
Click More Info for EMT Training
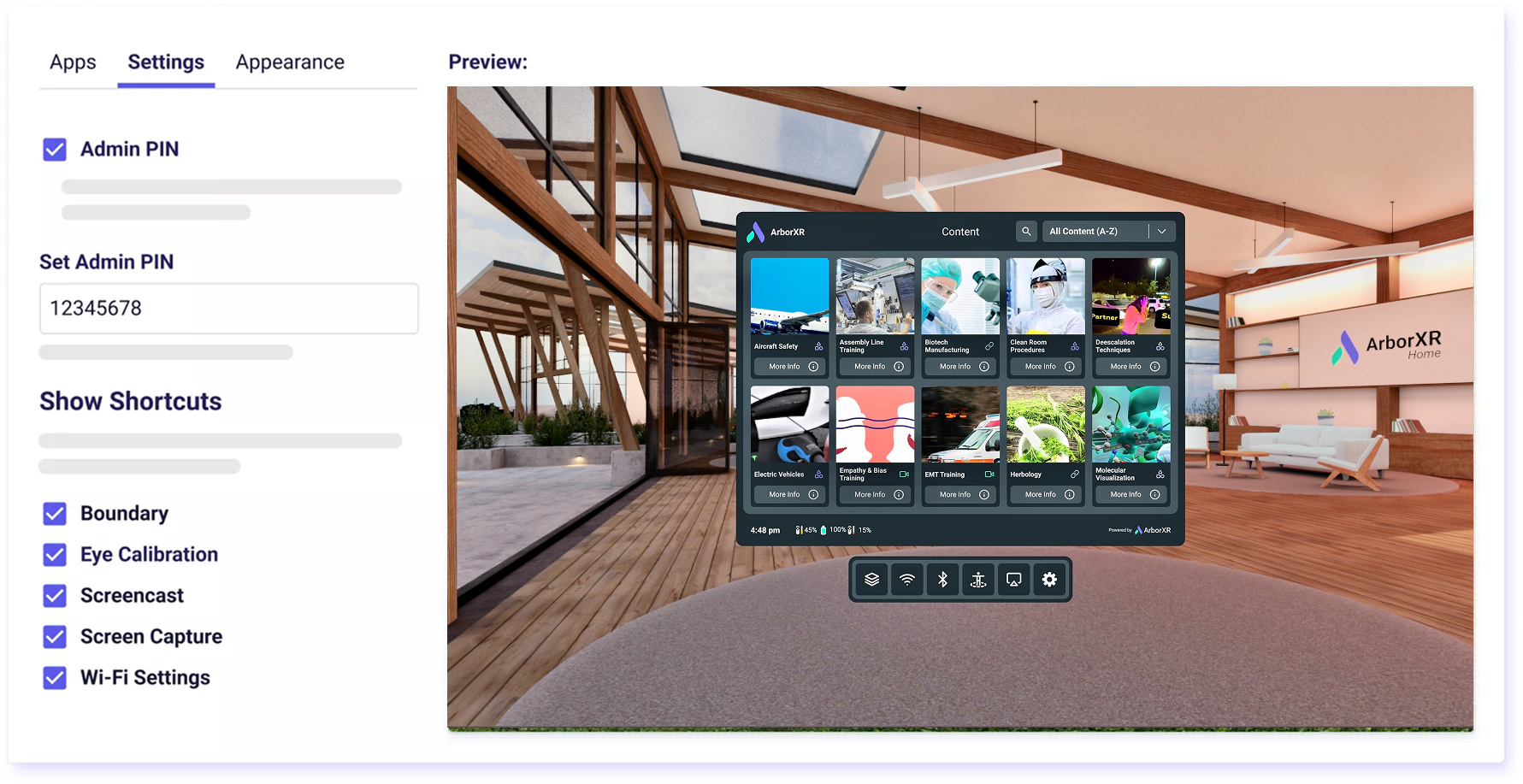pos(961,495)
